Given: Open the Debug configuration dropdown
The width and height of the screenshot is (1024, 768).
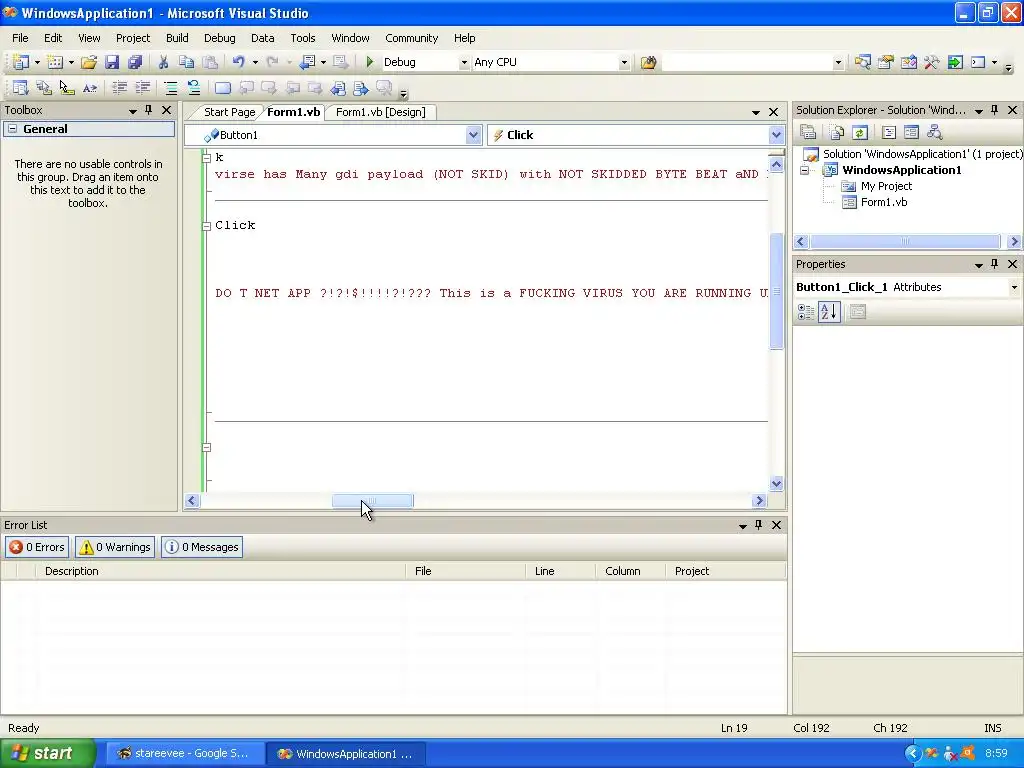Looking at the screenshot, I should click(464, 63).
